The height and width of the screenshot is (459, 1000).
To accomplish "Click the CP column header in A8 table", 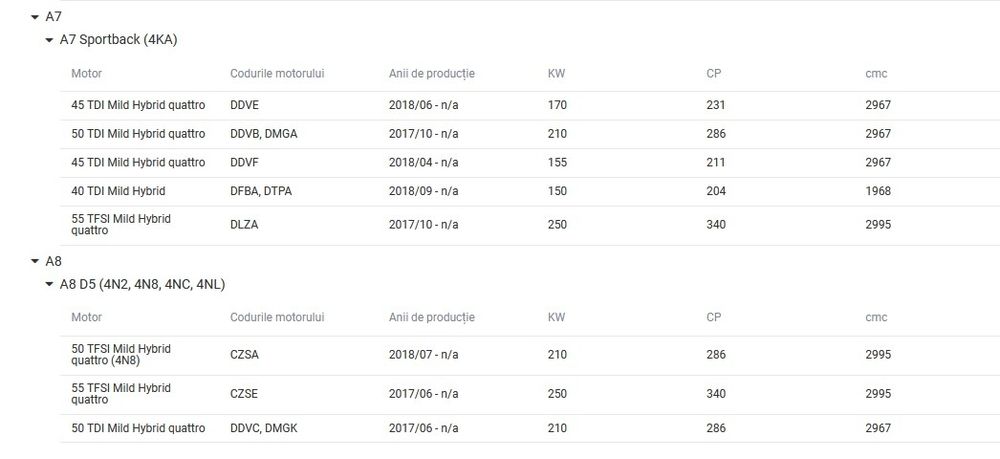I will (714, 318).
